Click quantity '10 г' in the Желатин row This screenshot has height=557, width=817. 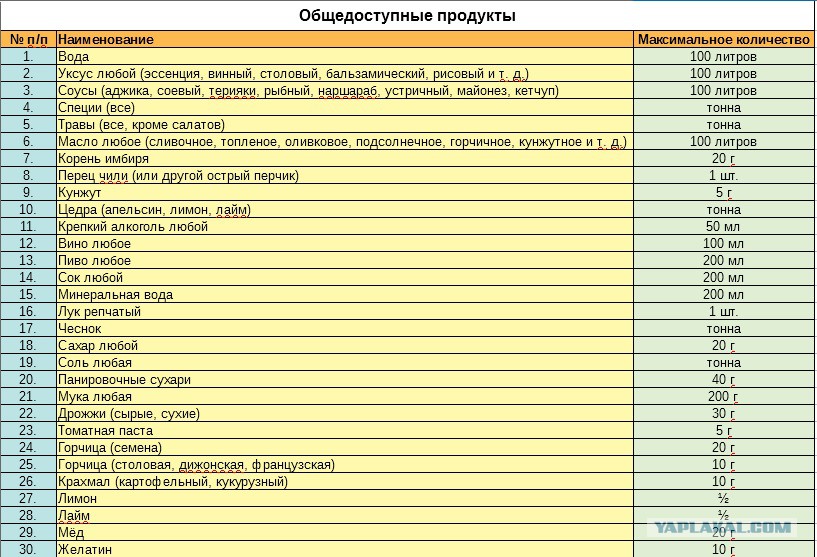tap(724, 549)
